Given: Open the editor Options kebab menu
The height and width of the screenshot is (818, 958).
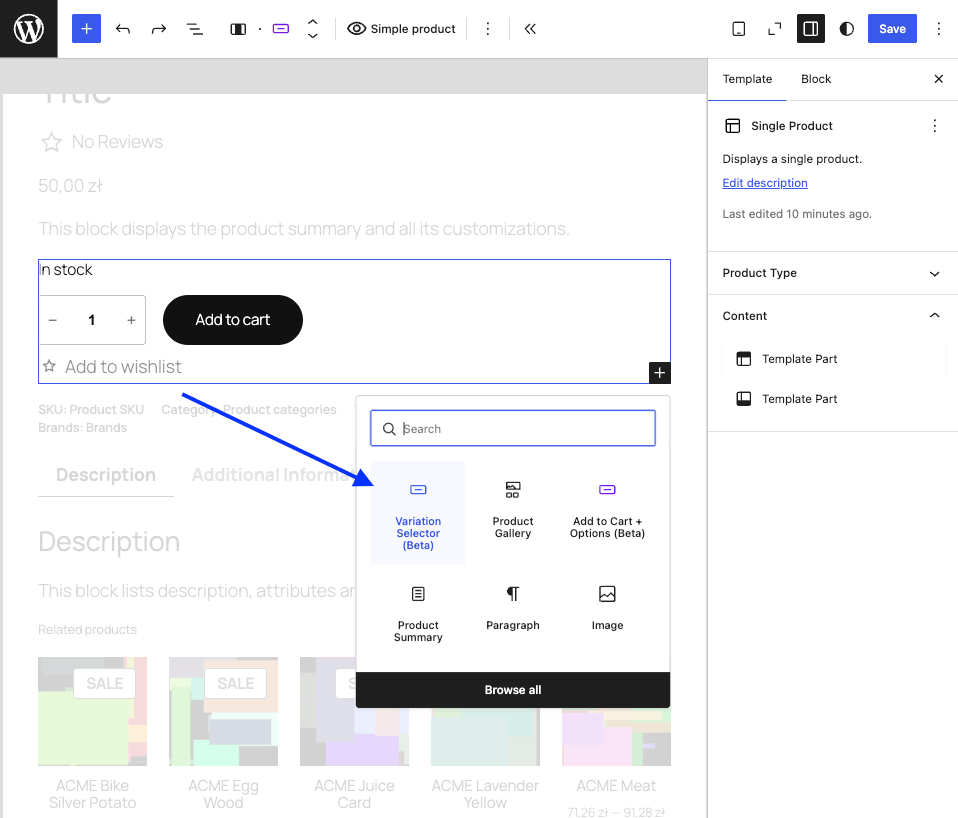Looking at the screenshot, I should coord(939,29).
